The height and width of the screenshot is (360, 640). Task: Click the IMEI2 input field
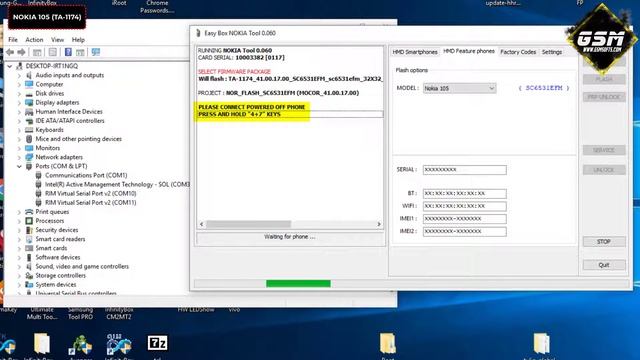tap(464, 231)
